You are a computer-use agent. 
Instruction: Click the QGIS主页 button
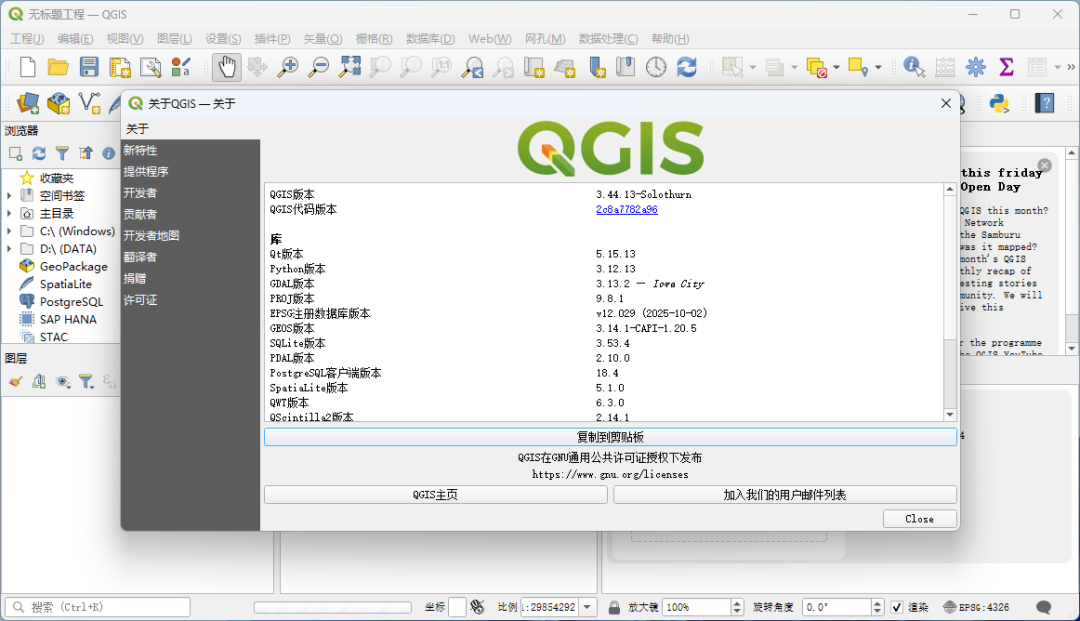click(x=435, y=494)
